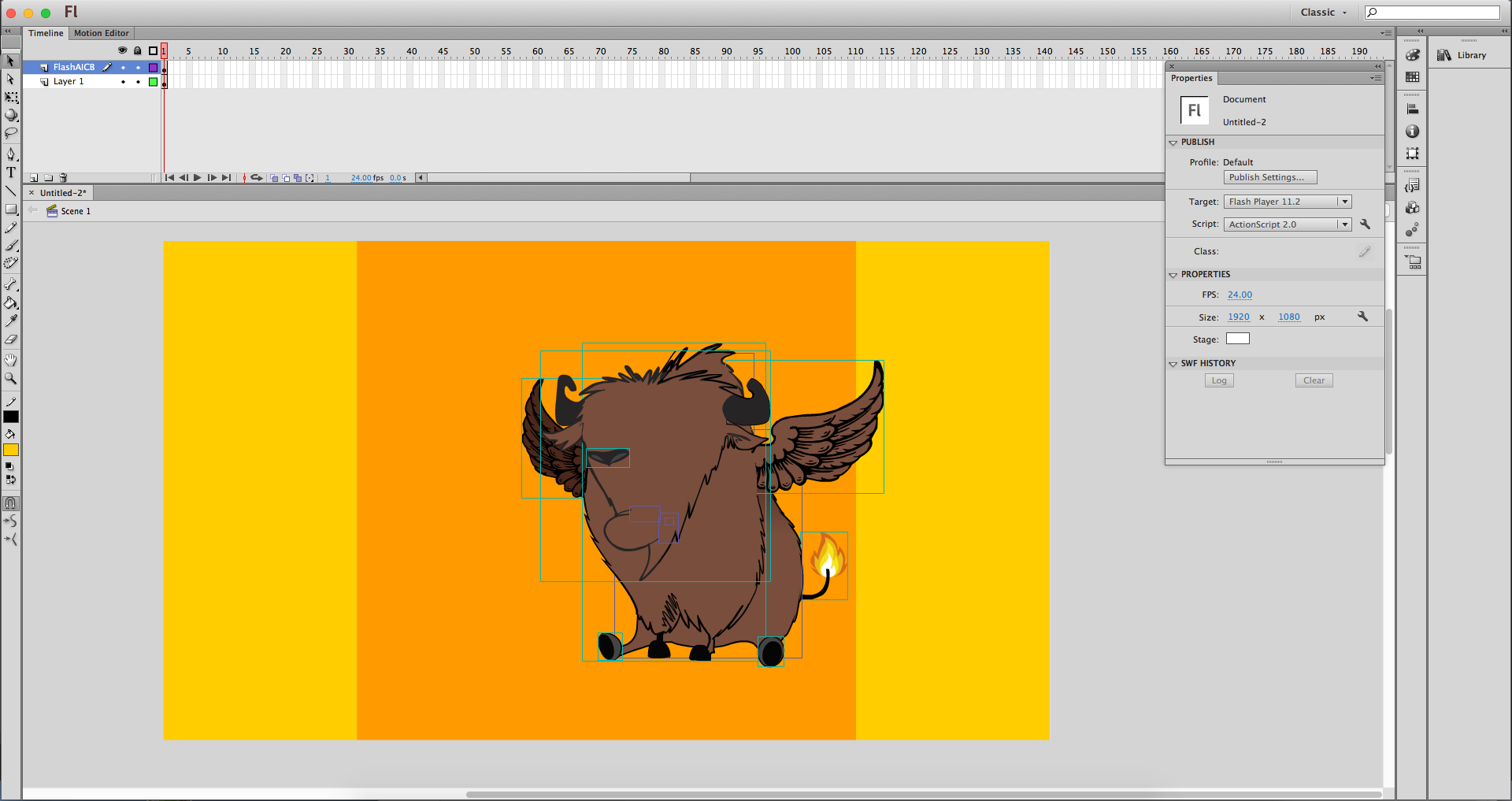Open the Classic workspace menu
Screen dimensions: 1512x801
[1323, 12]
